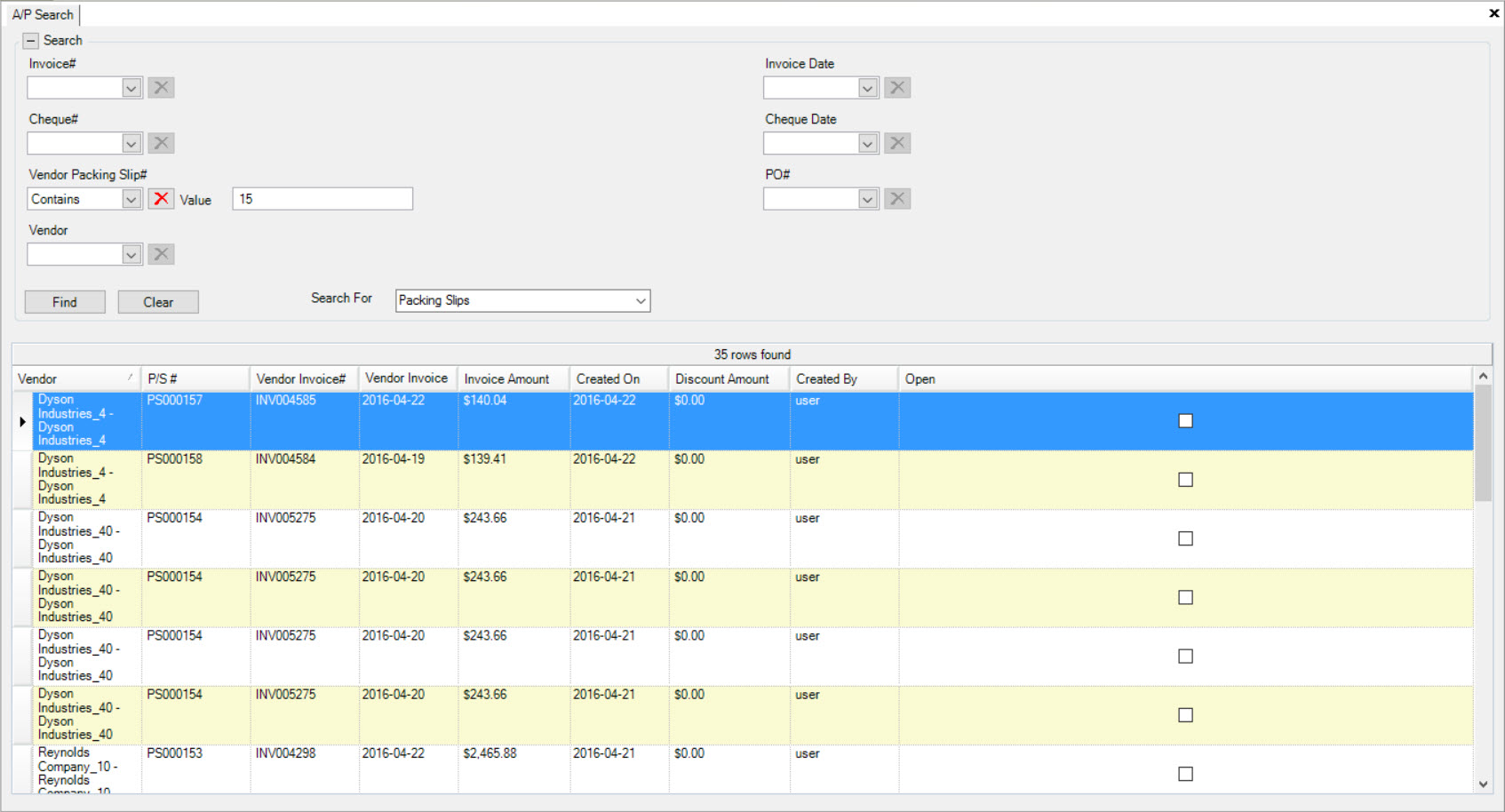Select the current-row arrow indicator for PS000157
The width and height of the screenshot is (1505, 812).
23,421
